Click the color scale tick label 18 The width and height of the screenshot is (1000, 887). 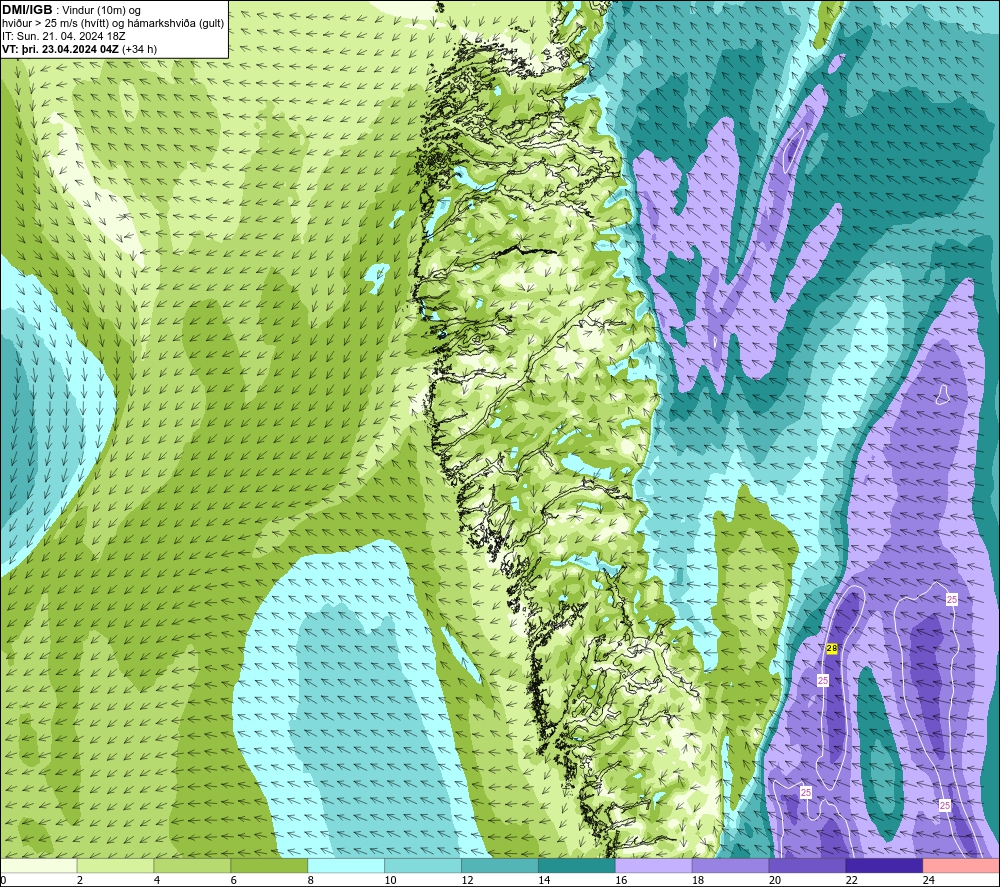(x=698, y=880)
